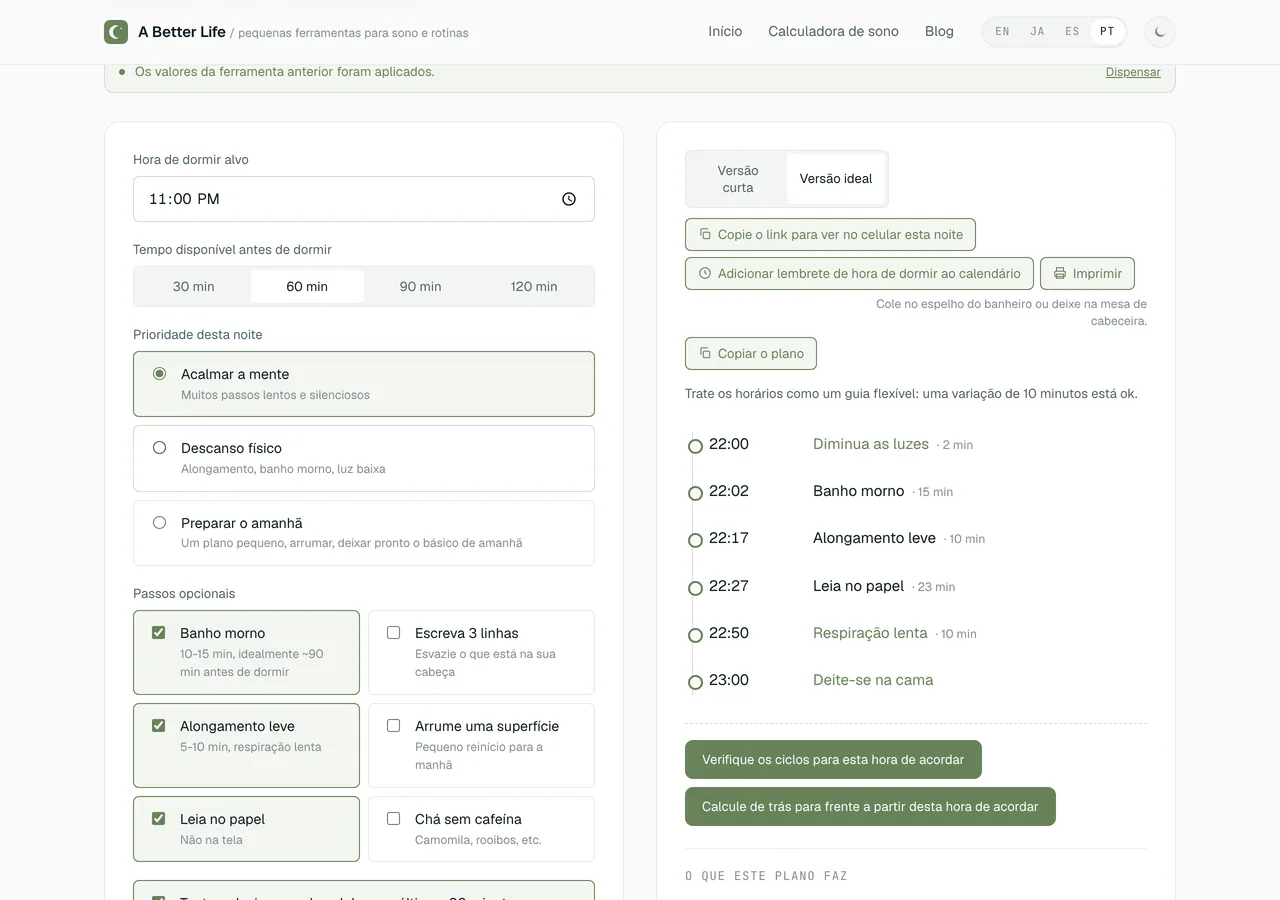
Task: Choose 60 min available time
Action: (x=307, y=286)
